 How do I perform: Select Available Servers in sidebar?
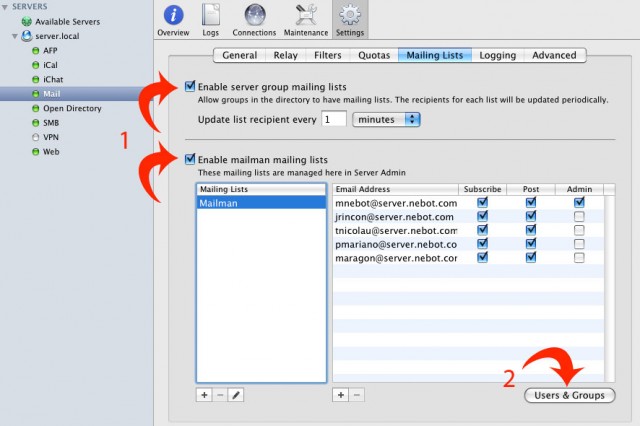click(67, 22)
